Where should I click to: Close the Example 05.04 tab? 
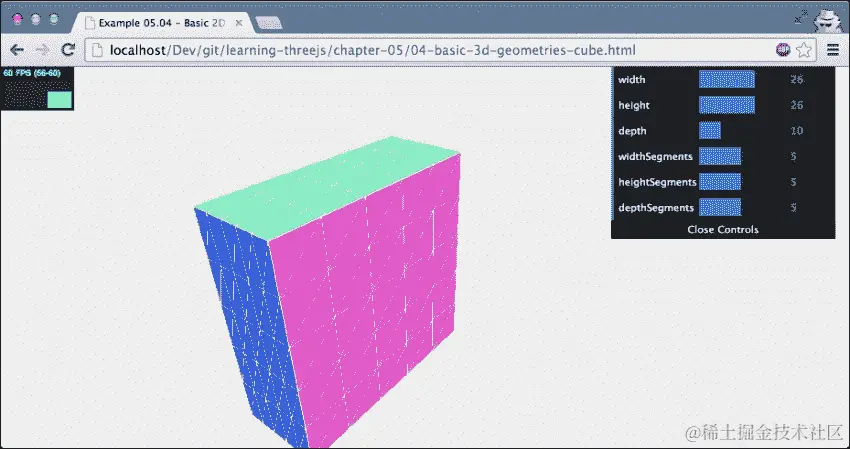(239, 23)
